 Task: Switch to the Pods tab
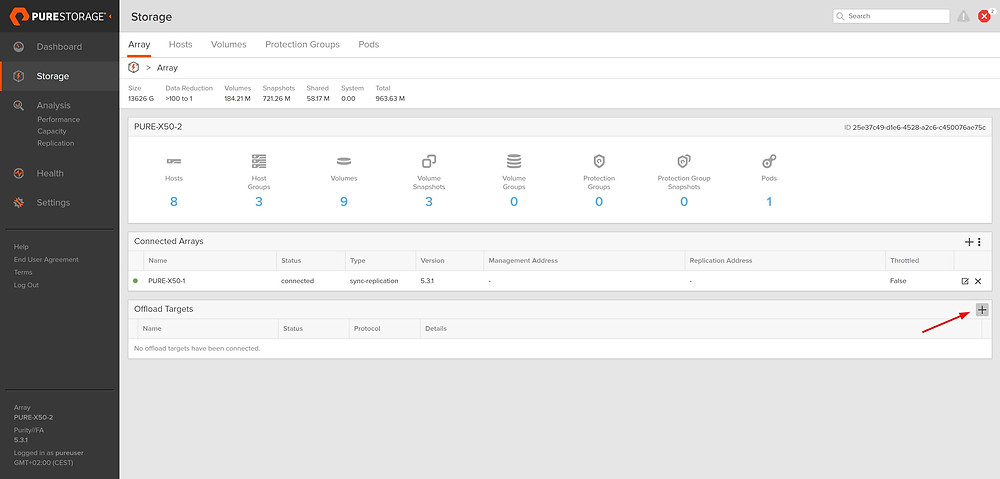point(369,45)
